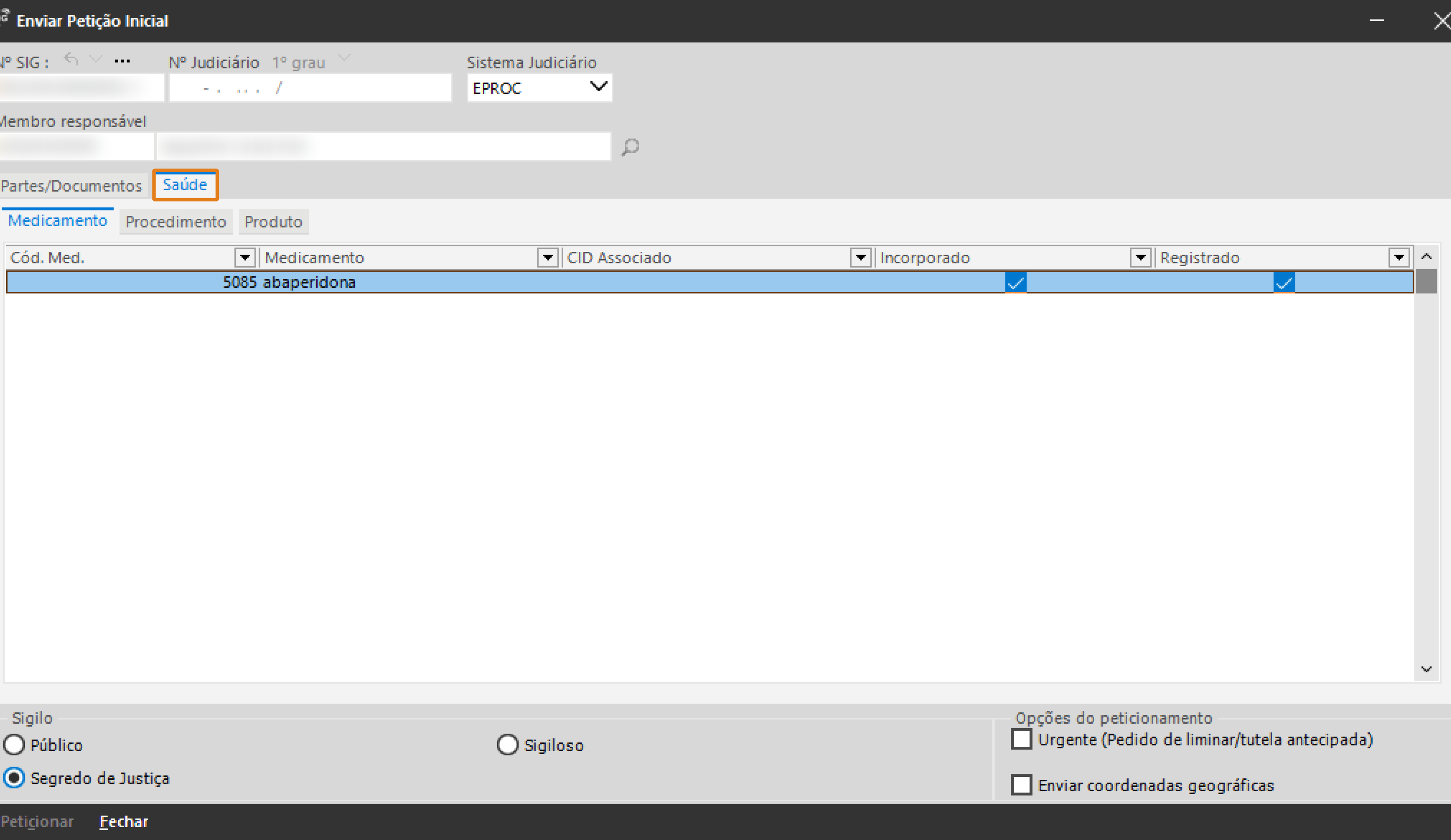
Task: Click the Fechar button
Action: (124, 821)
